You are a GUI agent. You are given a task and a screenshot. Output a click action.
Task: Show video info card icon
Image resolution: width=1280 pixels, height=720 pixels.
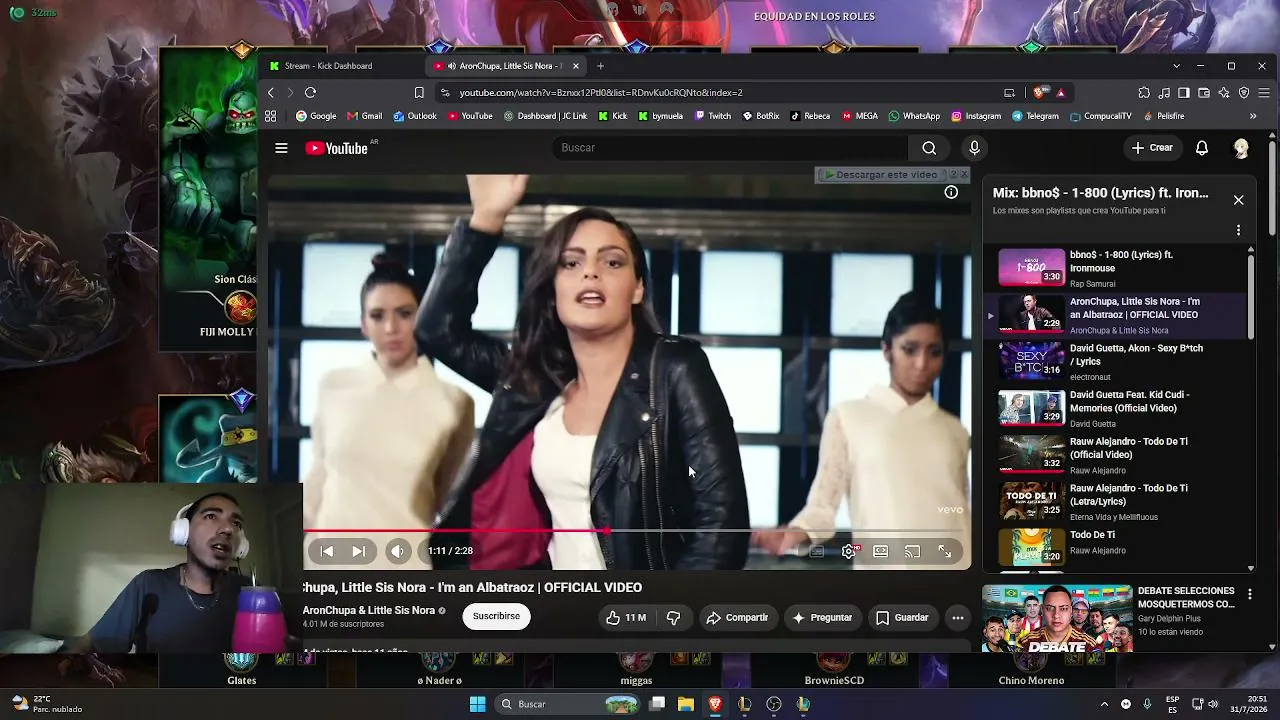click(951, 192)
